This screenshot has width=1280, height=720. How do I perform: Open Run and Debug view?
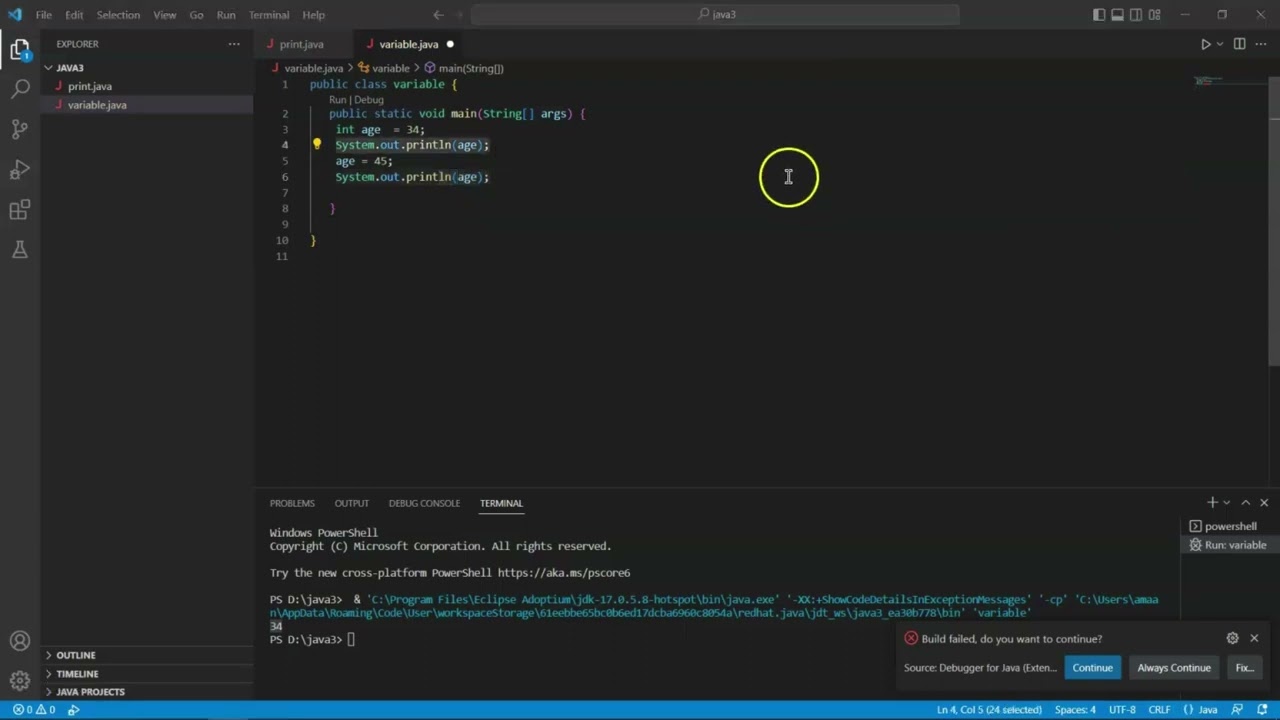pyautogui.click(x=20, y=169)
